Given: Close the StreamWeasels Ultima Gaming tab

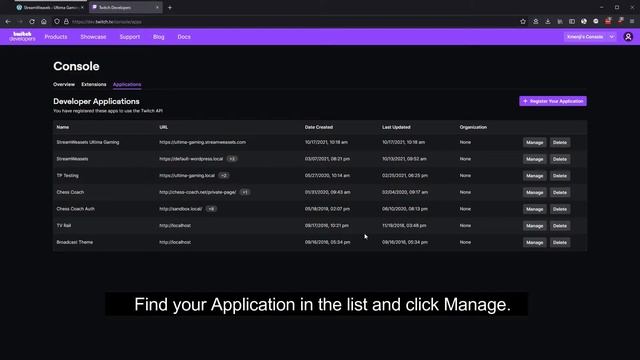Looking at the screenshot, I should click(x=82, y=7).
